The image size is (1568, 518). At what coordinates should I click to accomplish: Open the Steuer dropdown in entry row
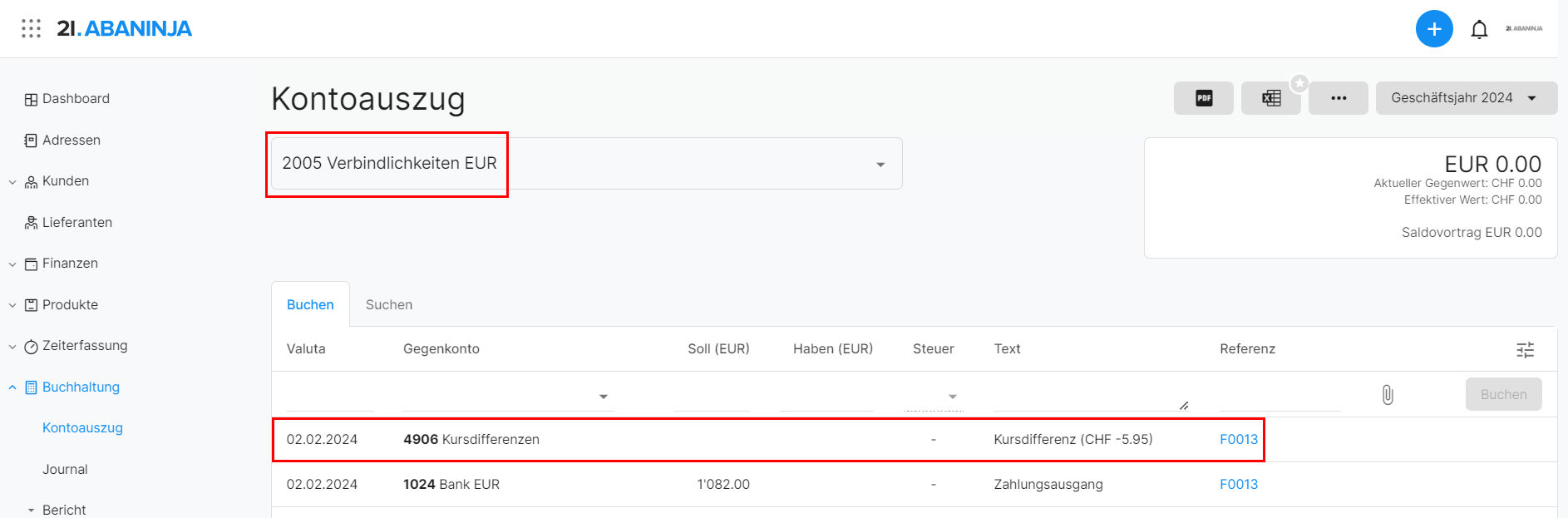pyautogui.click(x=934, y=397)
